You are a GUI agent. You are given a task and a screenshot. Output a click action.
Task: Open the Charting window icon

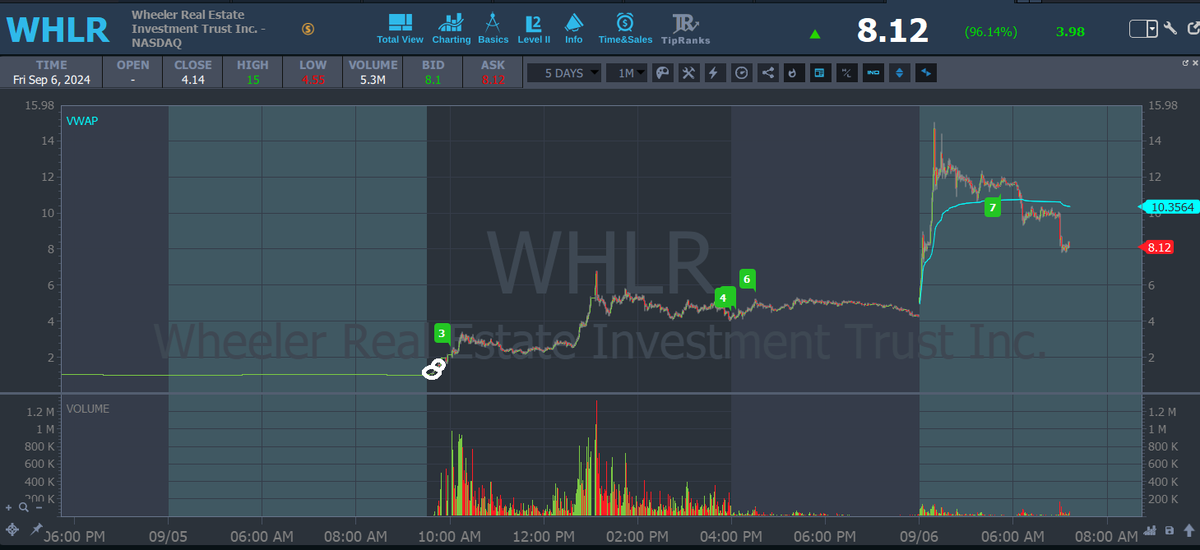(452, 29)
